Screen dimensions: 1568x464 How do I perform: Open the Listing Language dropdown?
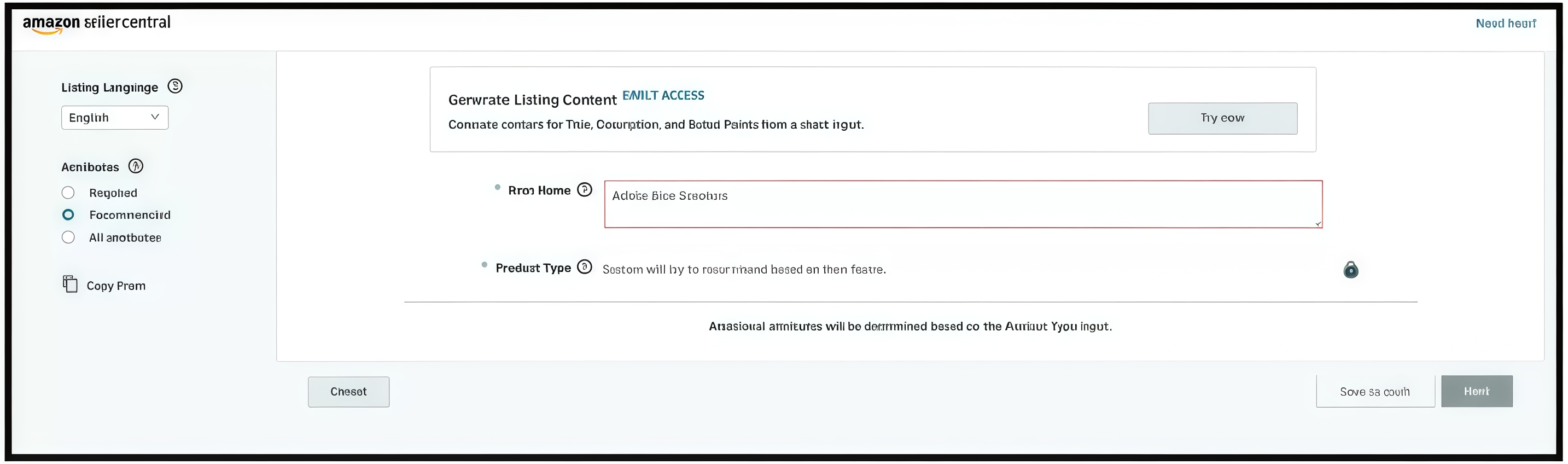(114, 118)
